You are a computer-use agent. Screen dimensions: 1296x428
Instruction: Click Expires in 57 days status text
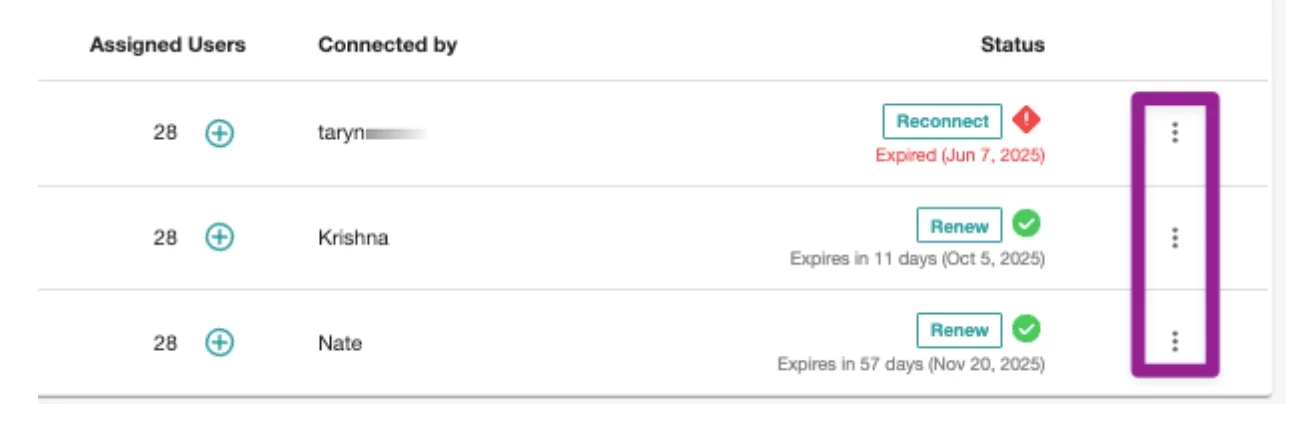[912, 365]
